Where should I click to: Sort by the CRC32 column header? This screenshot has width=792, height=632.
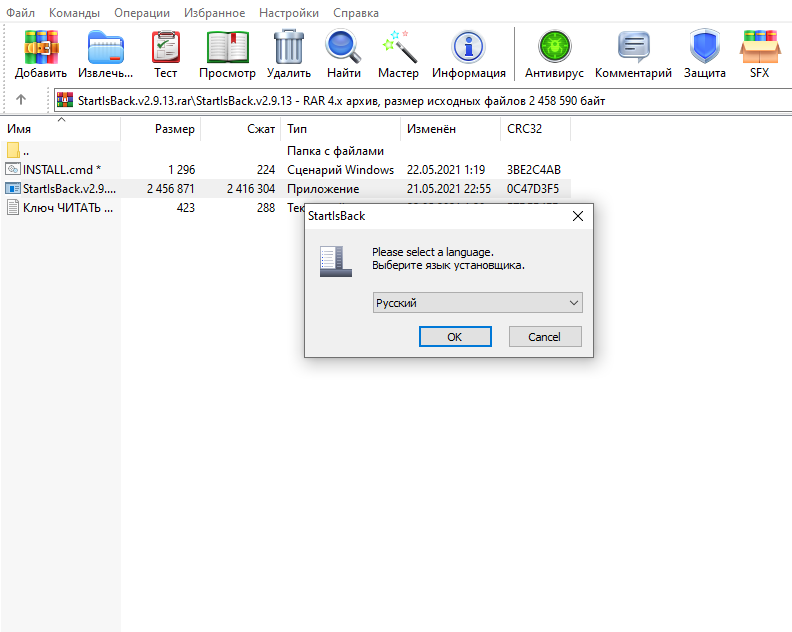click(x=535, y=129)
